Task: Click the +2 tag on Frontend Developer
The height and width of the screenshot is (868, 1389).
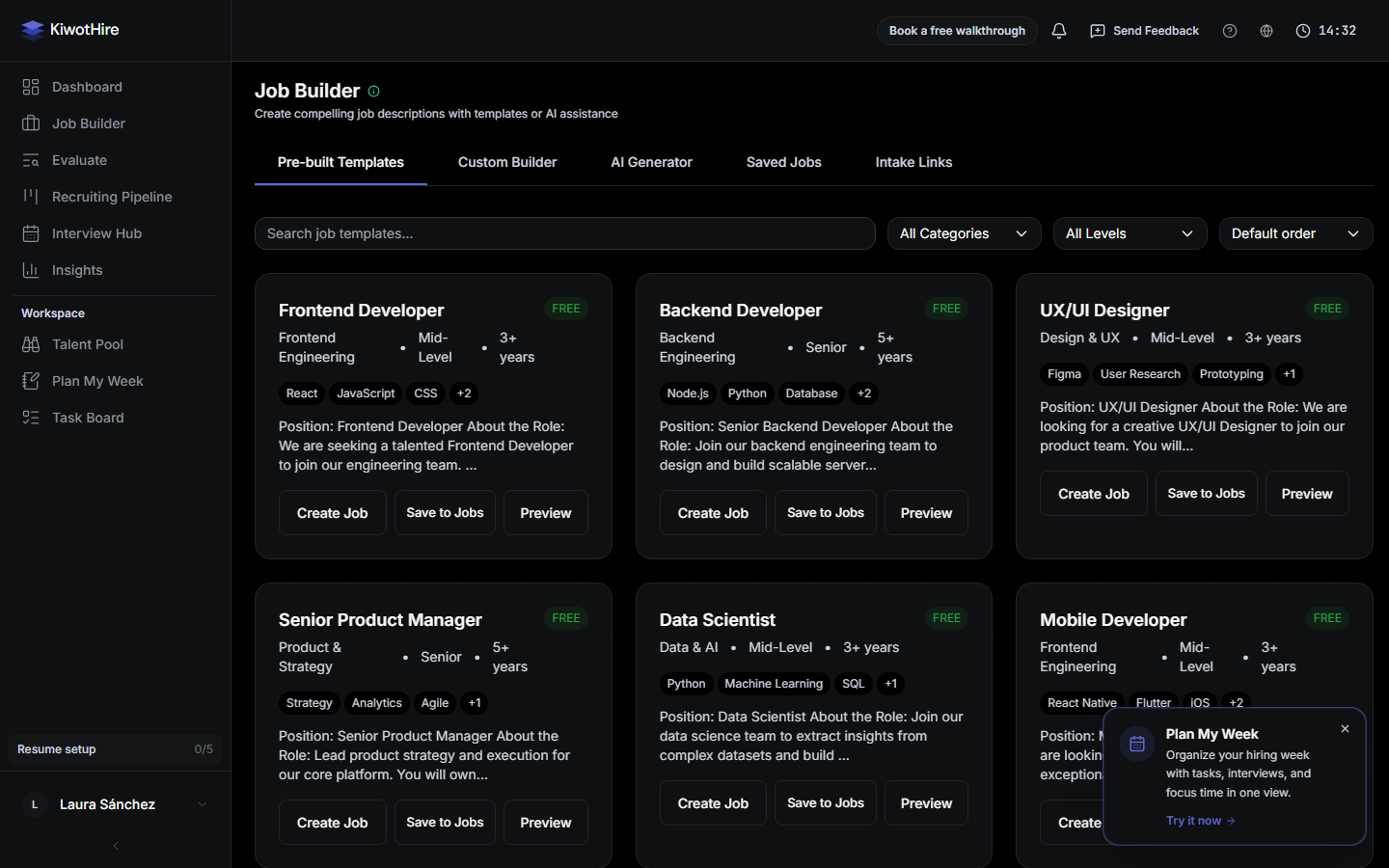Action: click(x=464, y=393)
